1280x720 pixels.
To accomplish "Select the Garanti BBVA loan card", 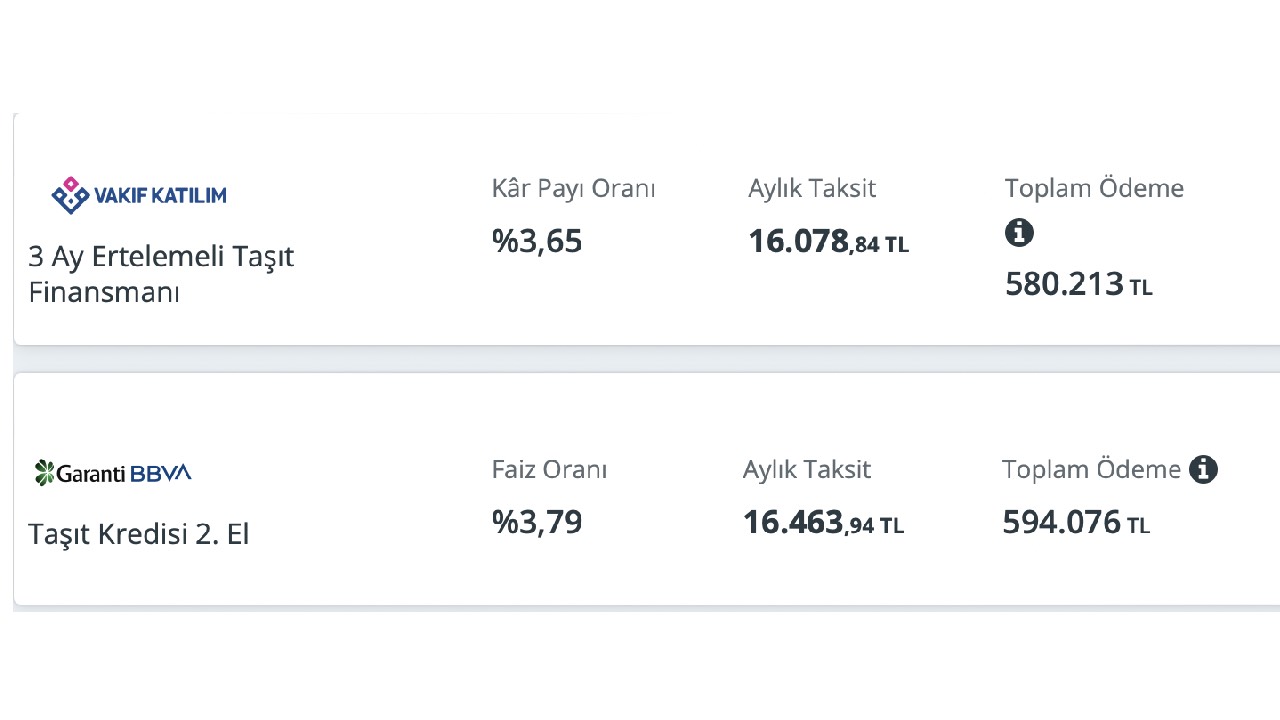I will [647, 489].
